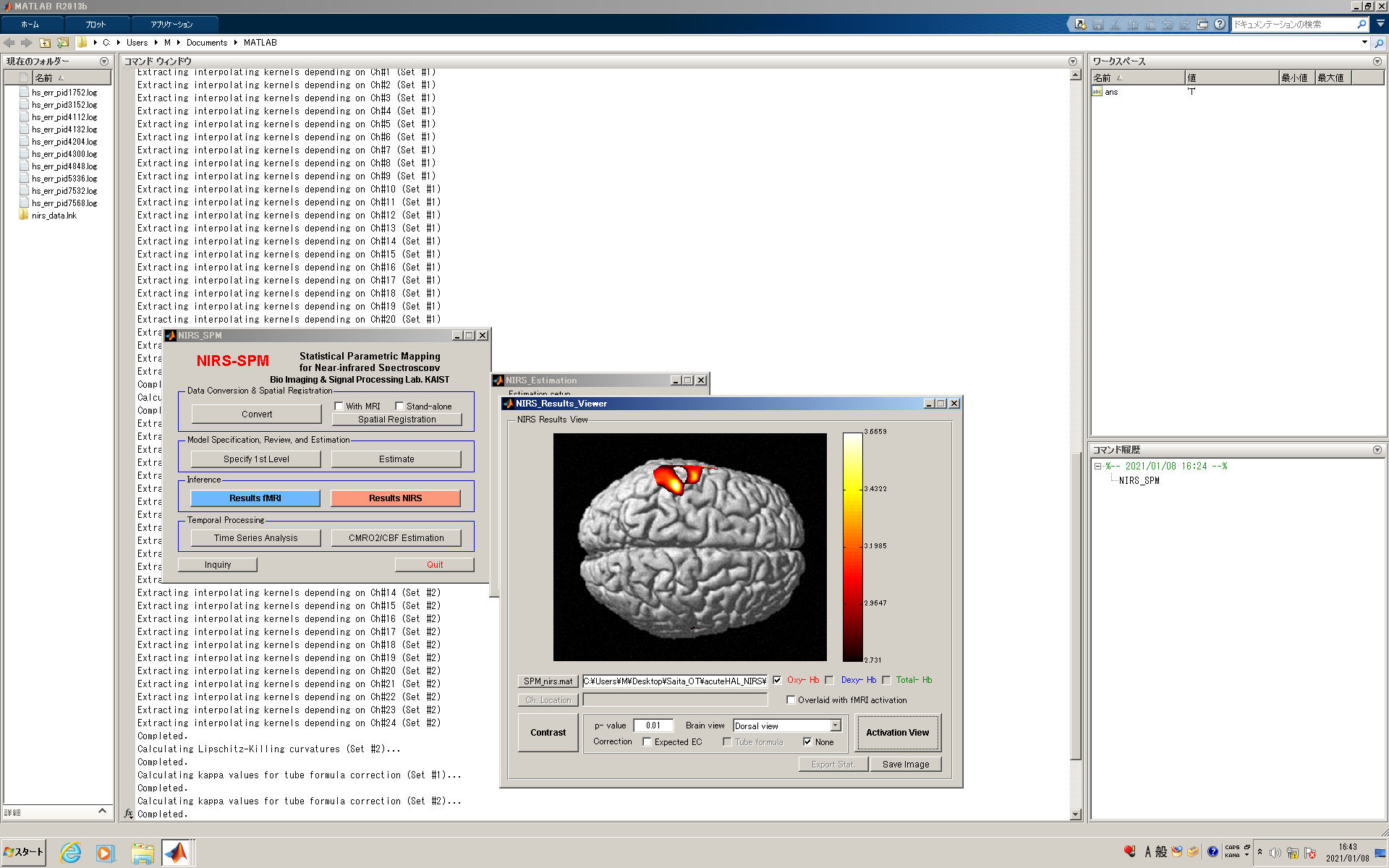Image resolution: width=1389 pixels, height=868 pixels.
Task: Switch to the プロット tab
Action: [x=95, y=24]
